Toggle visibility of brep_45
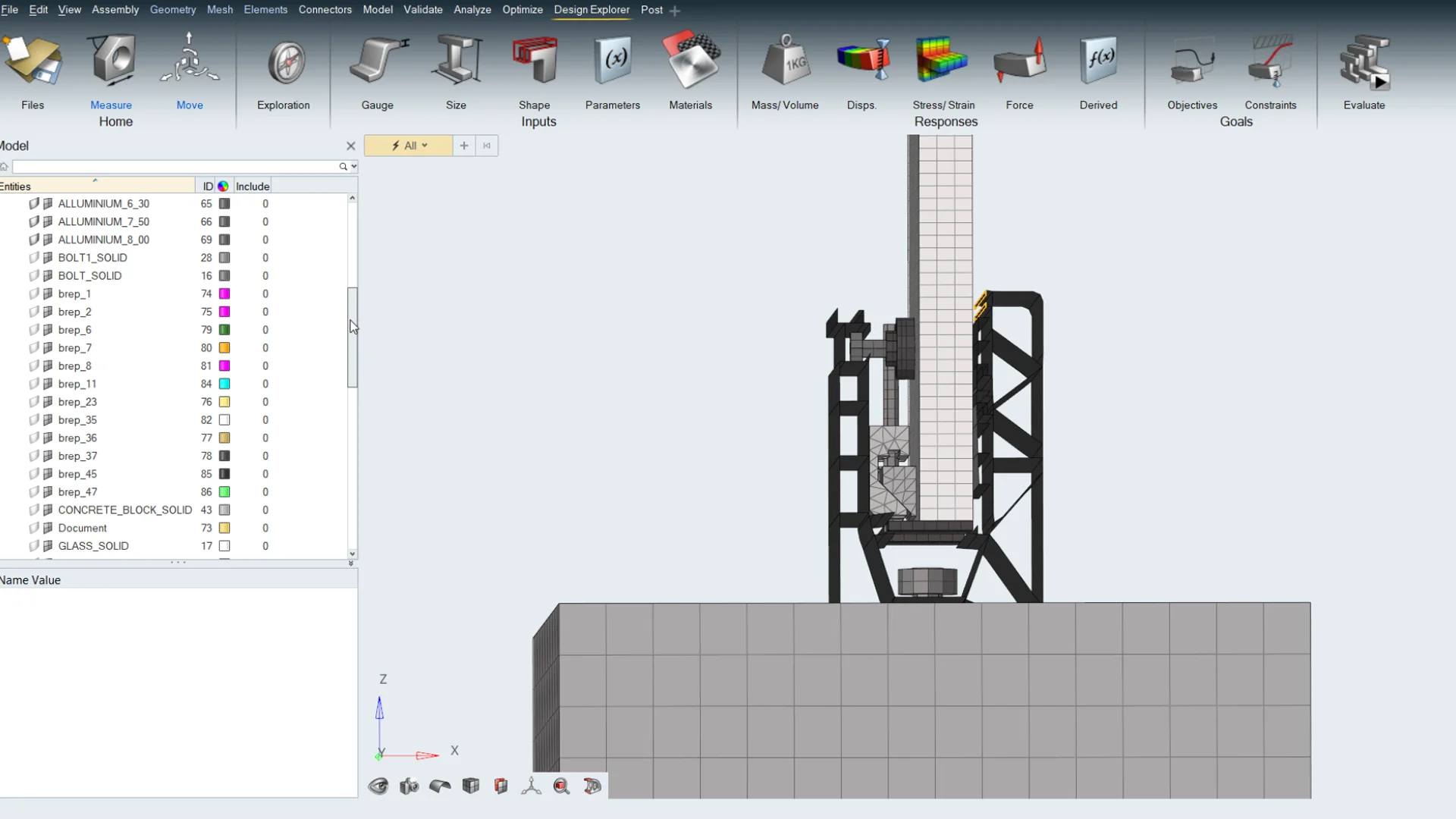1456x819 pixels. [x=33, y=474]
